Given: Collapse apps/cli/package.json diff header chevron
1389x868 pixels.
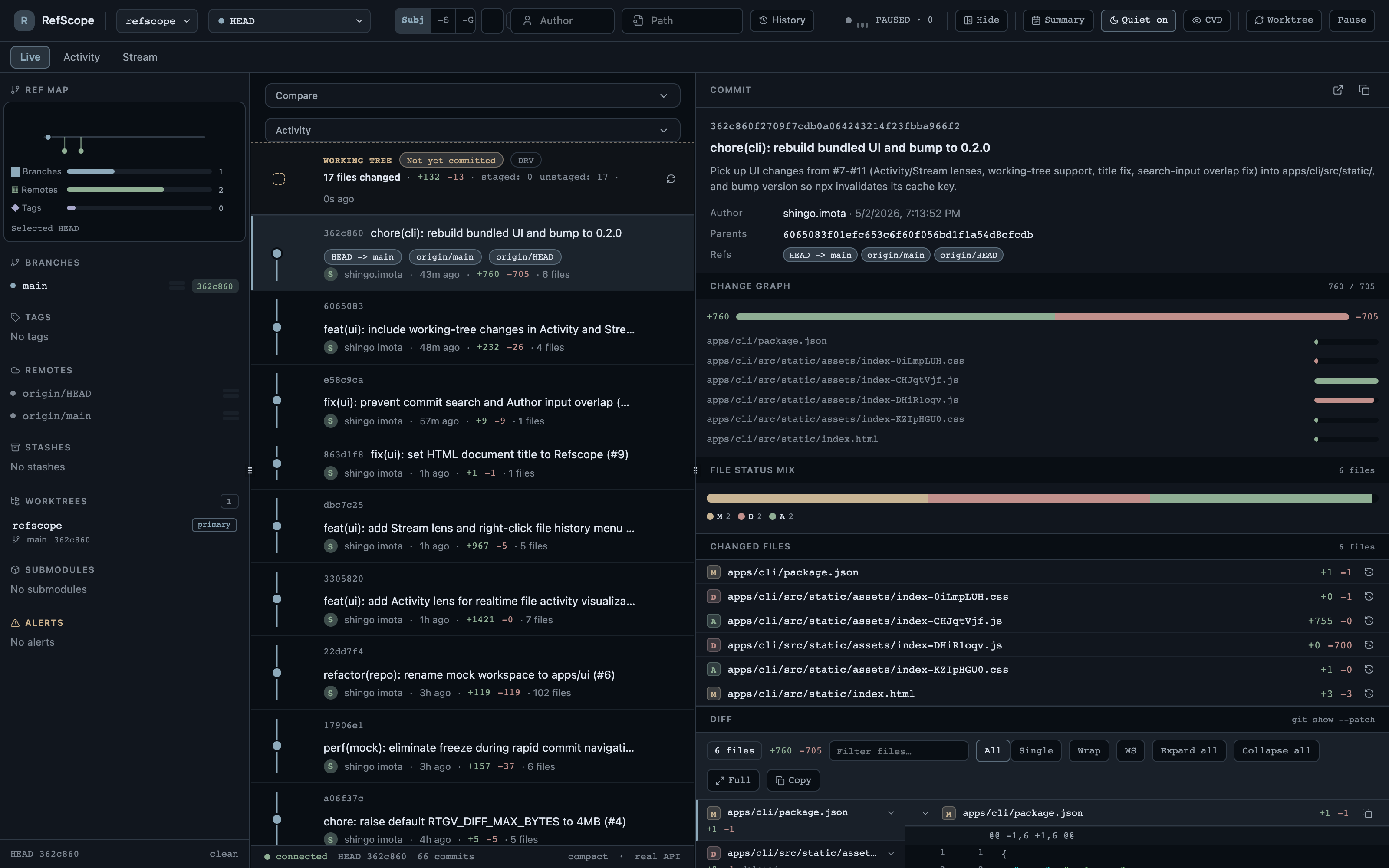Looking at the screenshot, I should [x=925, y=813].
